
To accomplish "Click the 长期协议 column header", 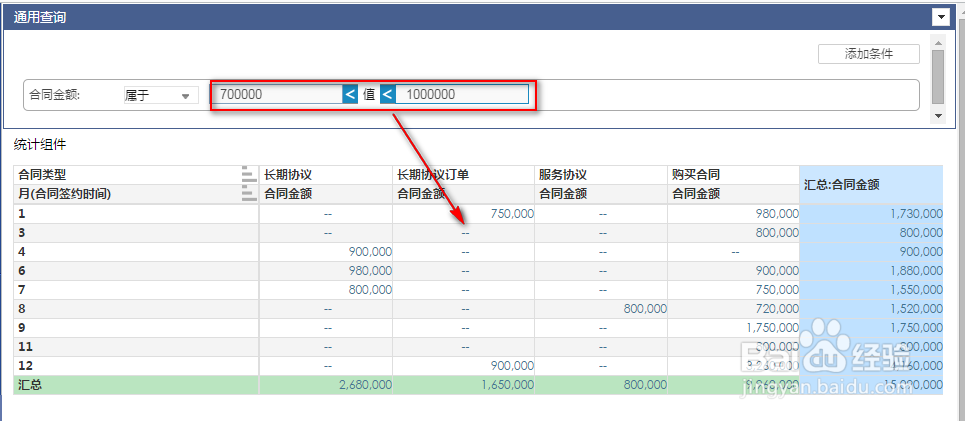I will click(x=326, y=175).
